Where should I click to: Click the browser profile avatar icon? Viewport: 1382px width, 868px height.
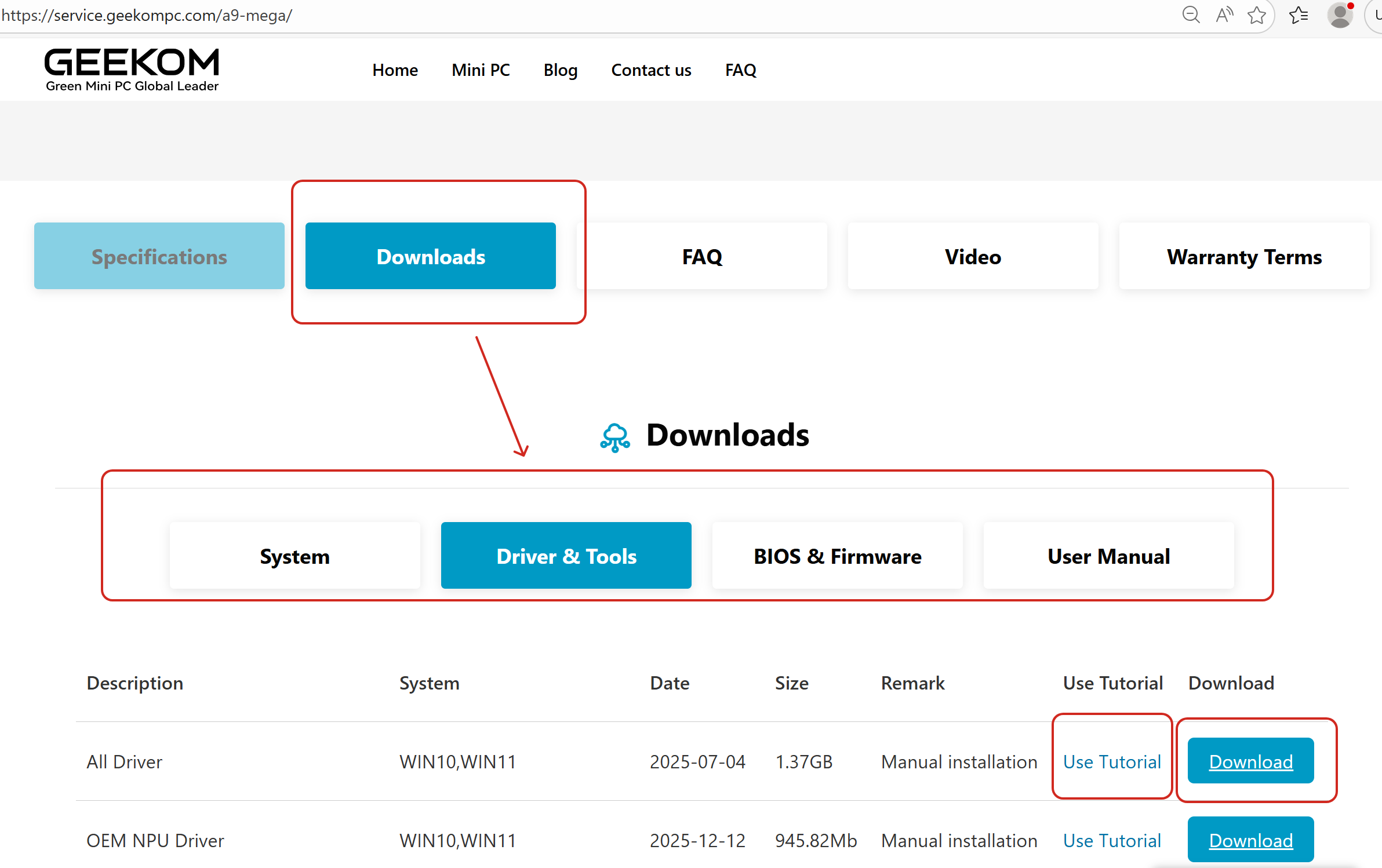[x=1340, y=14]
